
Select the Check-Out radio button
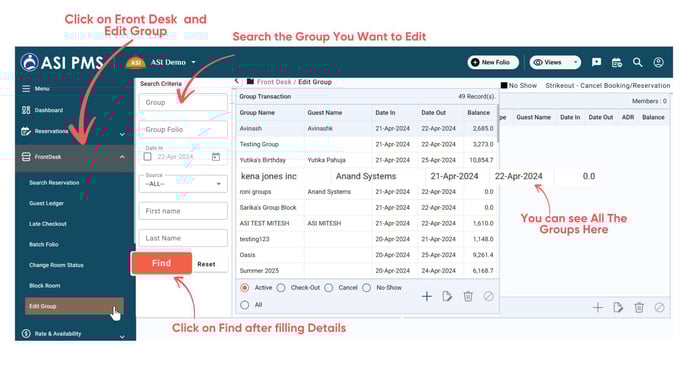281,287
